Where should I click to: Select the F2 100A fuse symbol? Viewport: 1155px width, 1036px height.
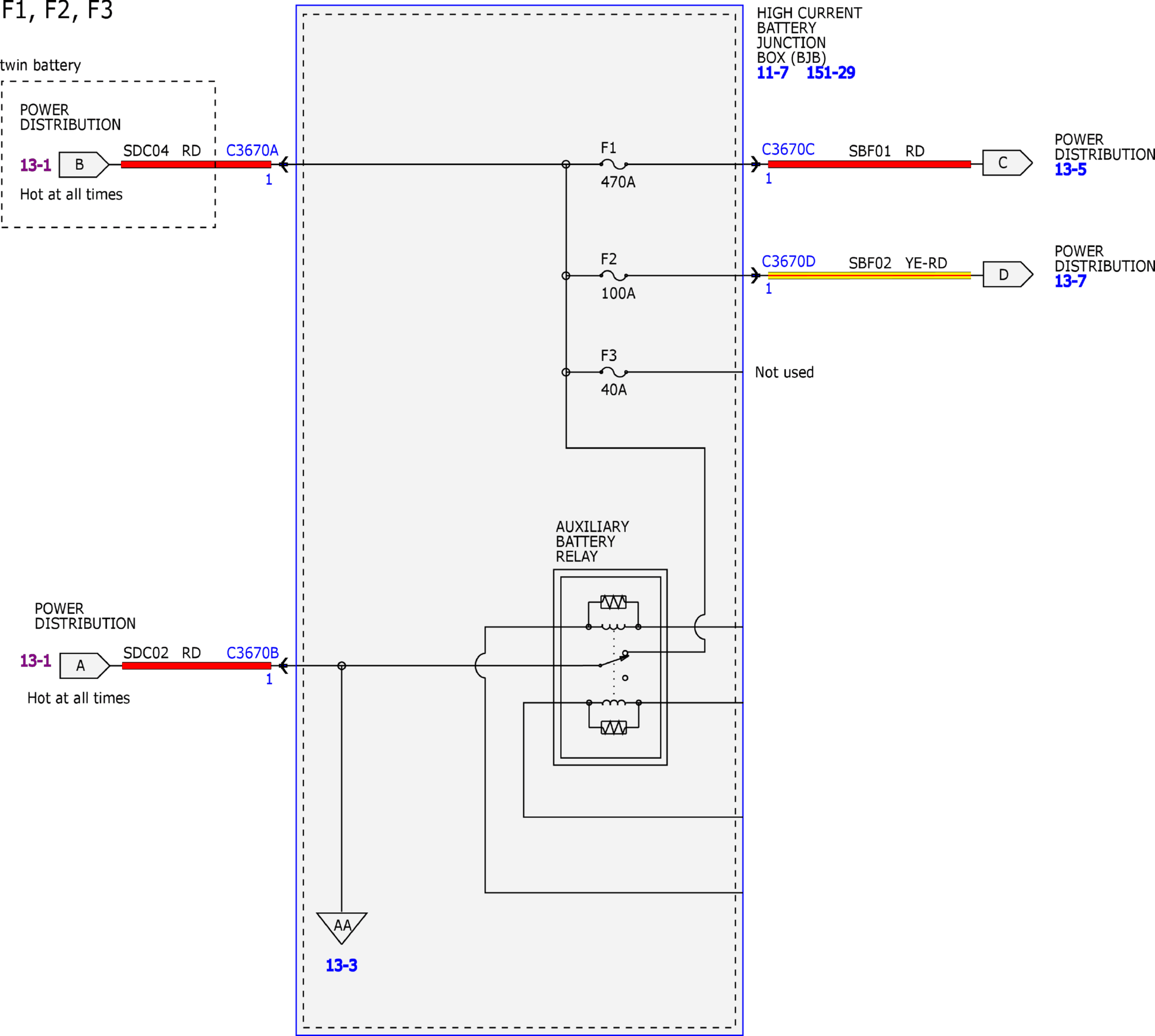click(614, 276)
